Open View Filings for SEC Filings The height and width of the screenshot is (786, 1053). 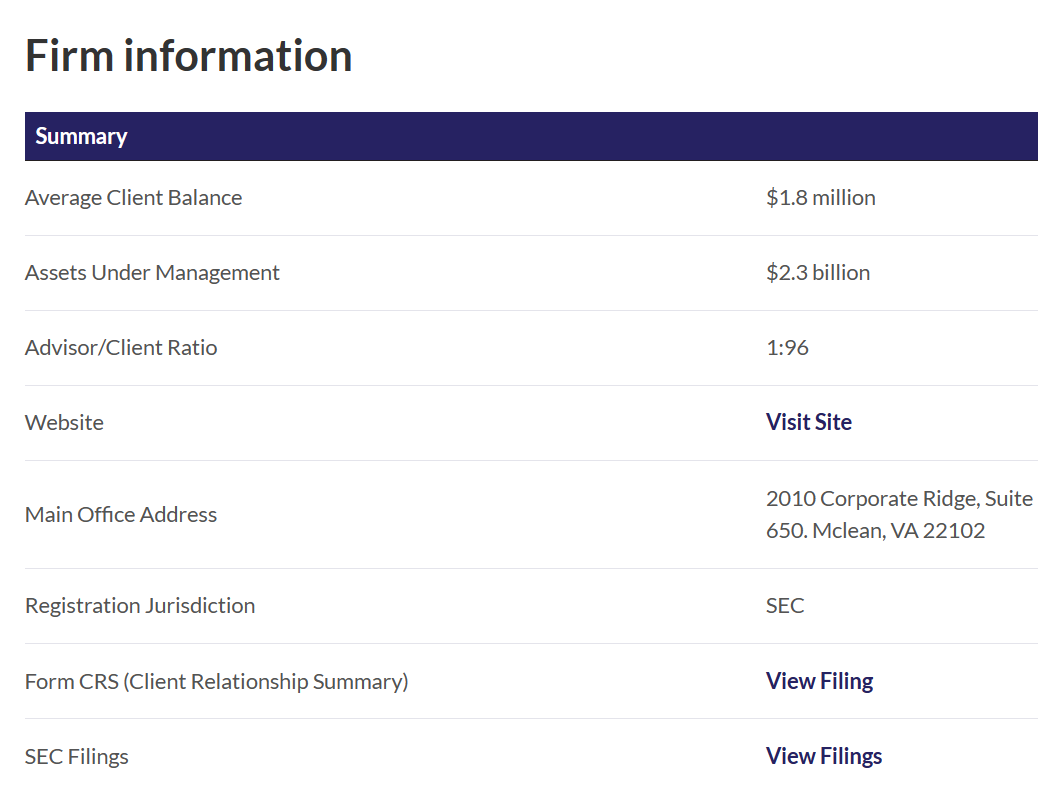pyautogui.click(x=823, y=756)
